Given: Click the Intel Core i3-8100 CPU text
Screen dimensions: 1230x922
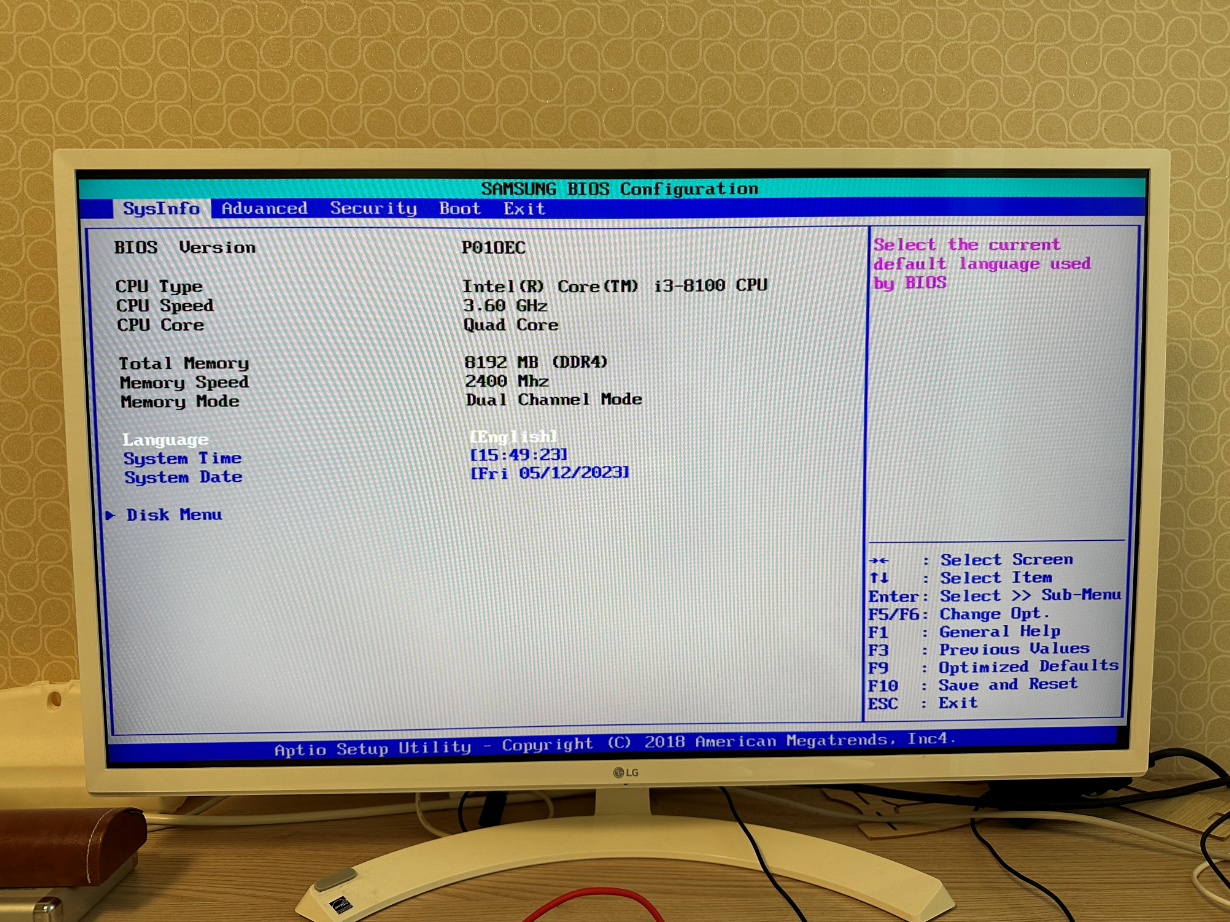Looking at the screenshot, I should pyautogui.click(x=615, y=286).
